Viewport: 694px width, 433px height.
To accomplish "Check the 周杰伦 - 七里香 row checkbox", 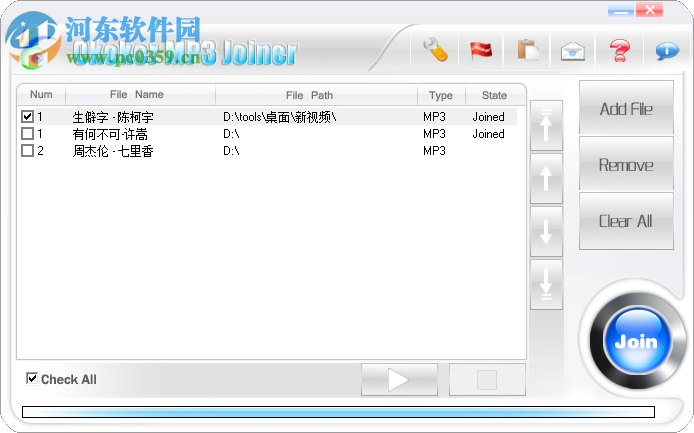I will click(x=27, y=151).
